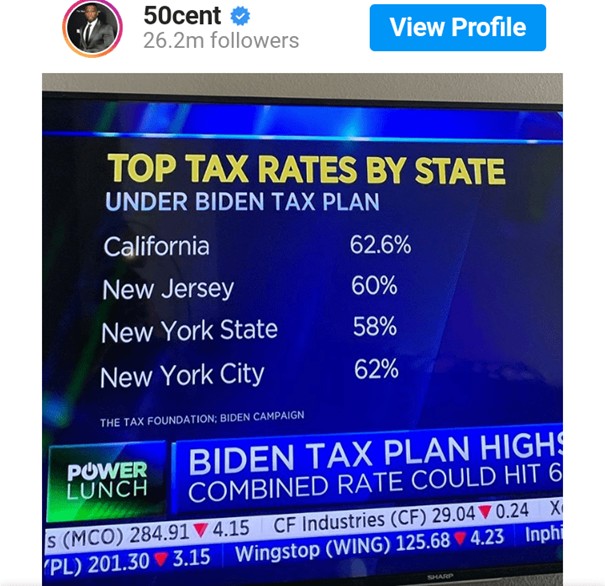
Task: Open the 50cent username link
Action: [181, 16]
